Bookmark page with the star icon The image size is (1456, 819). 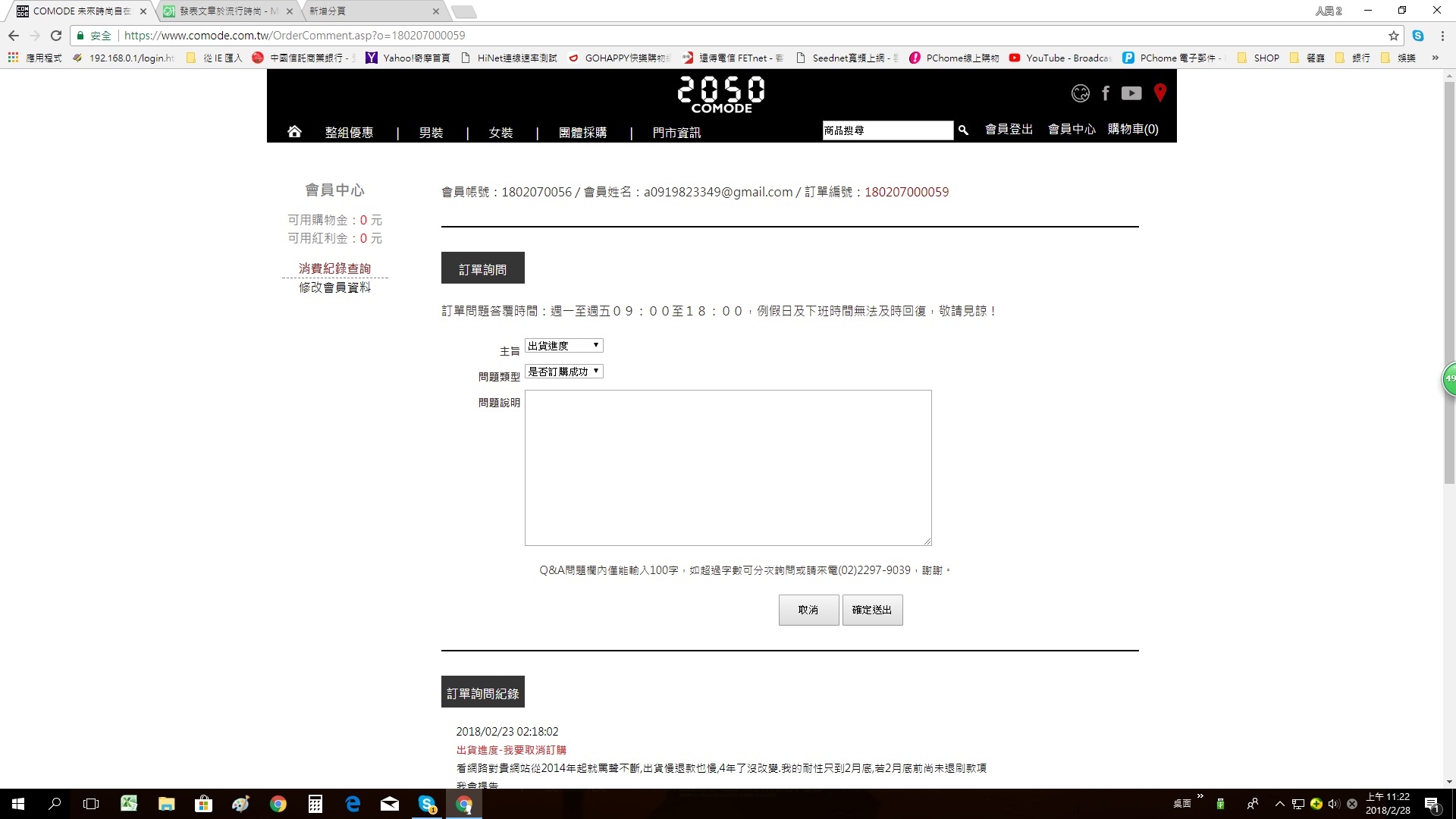[1394, 36]
